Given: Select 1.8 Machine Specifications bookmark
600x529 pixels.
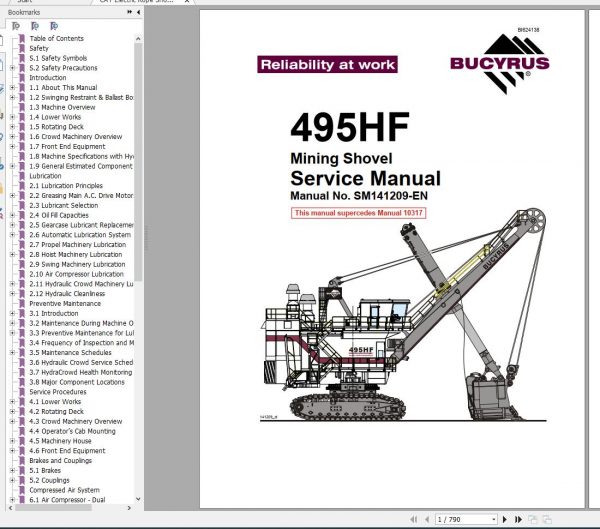Looking at the screenshot, I should 81,156.
